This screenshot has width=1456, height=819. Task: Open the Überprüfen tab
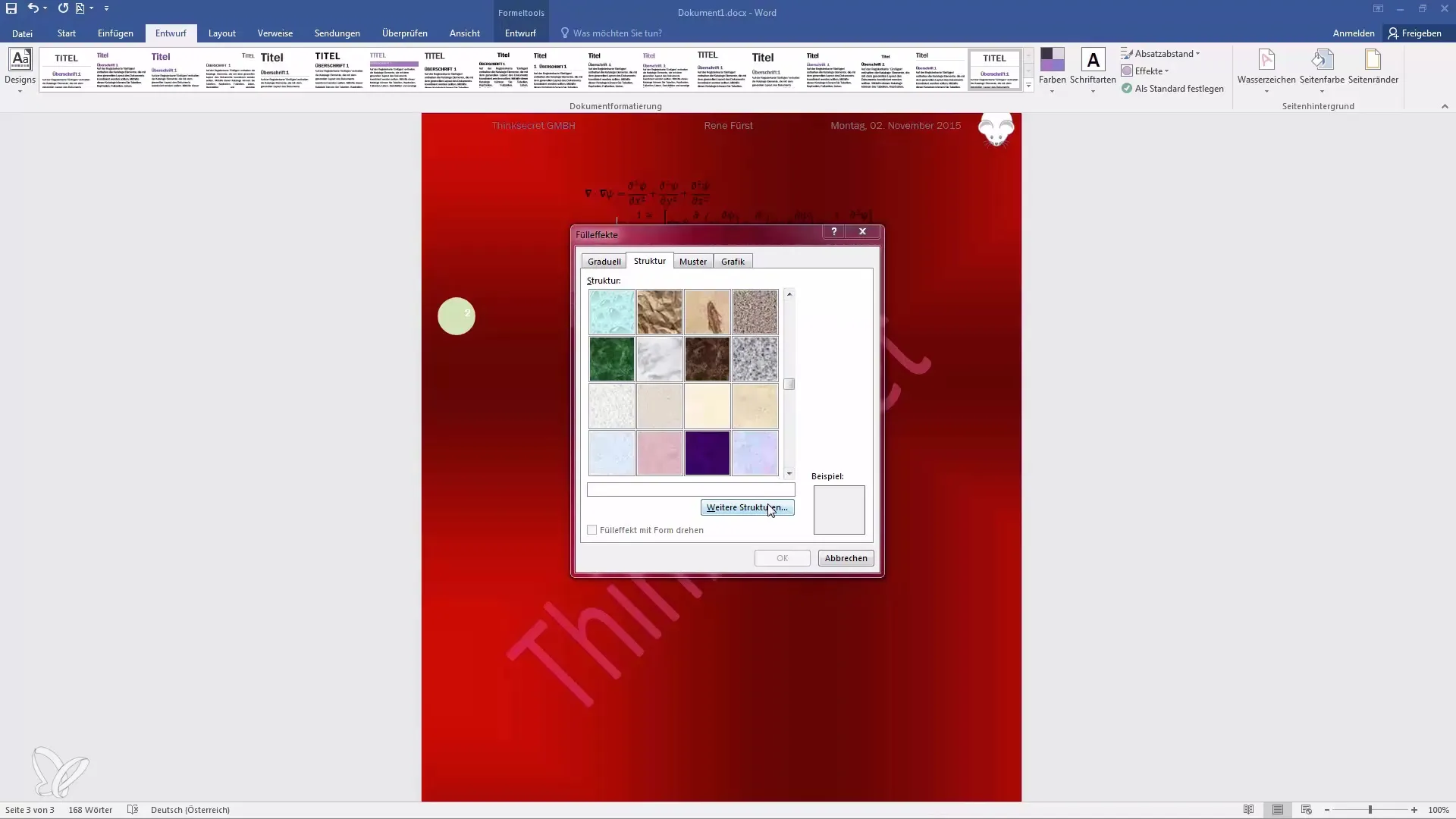(405, 33)
